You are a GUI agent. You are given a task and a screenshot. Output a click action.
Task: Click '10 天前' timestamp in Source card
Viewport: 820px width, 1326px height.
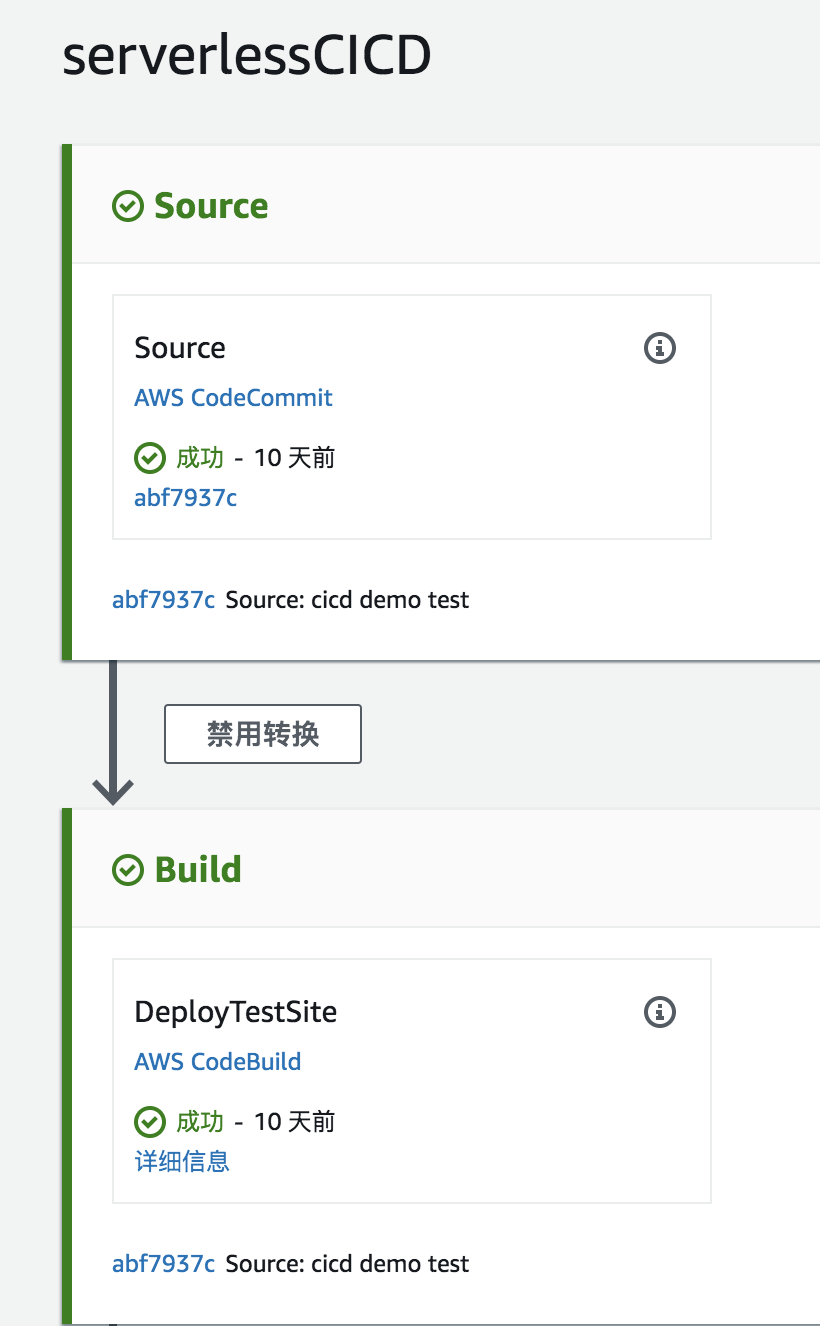click(x=294, y=459)
